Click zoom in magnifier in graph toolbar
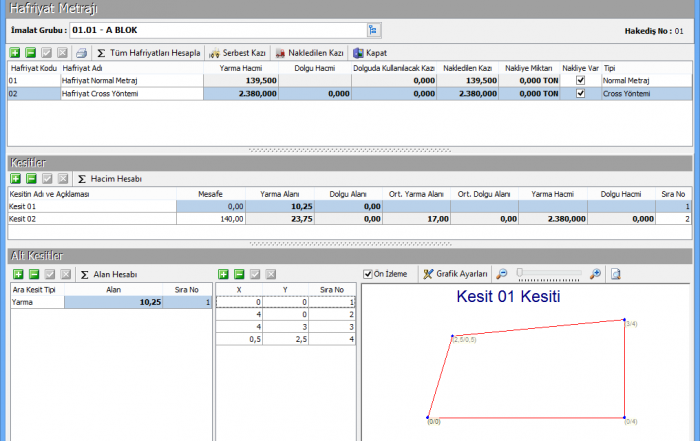This screenshot has height=441, width=700. (596, 273)
